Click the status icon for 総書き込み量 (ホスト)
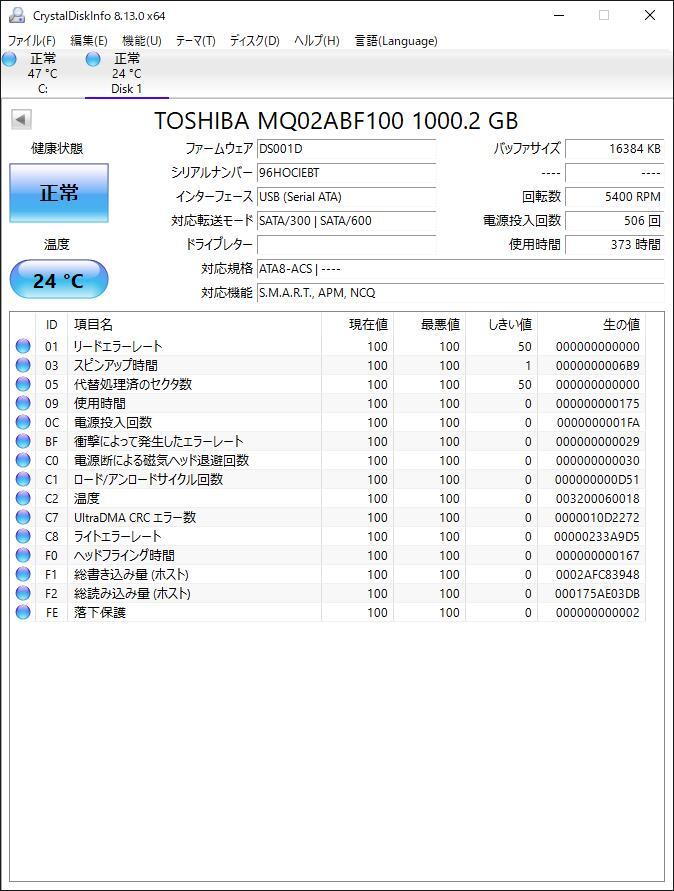 pyautogui.click(x=23, y=574)
